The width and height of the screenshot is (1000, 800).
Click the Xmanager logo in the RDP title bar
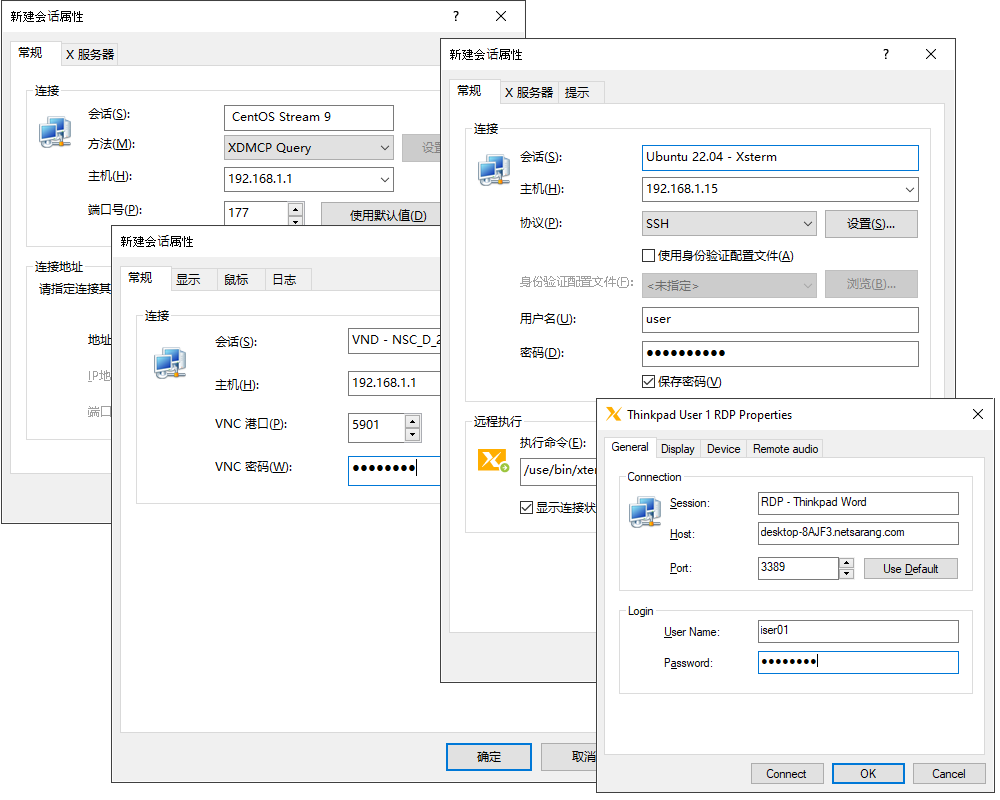pos(614,415)
